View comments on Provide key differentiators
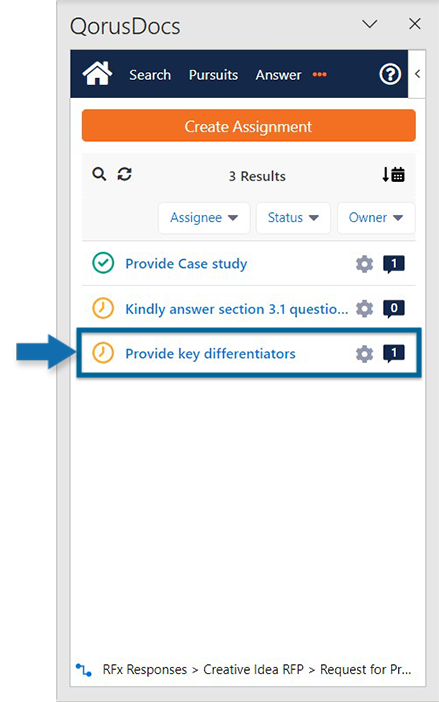The height and width of the screenshot is (702, 439). [x=394, y=354]
